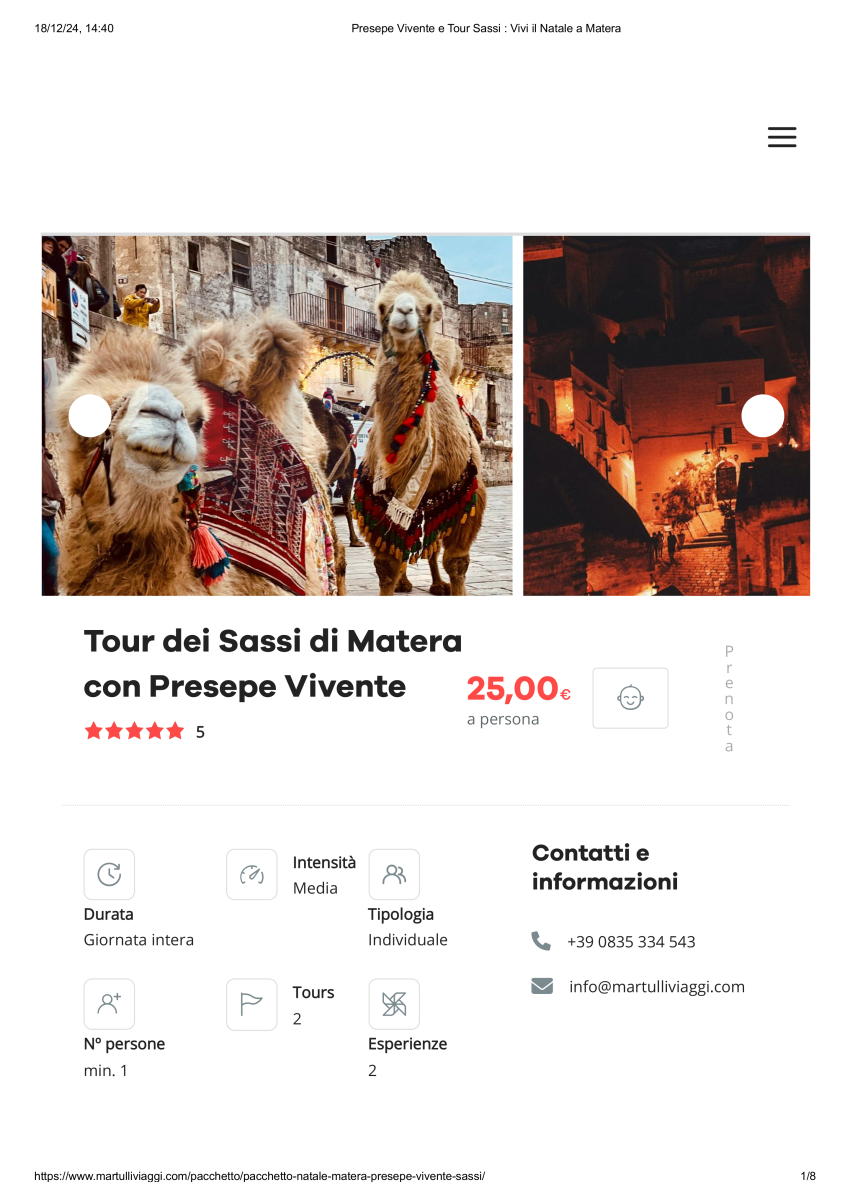Open the camels photo in the carousel
The width and height of the screenshot is (850, 1203).
coord(277,416)
